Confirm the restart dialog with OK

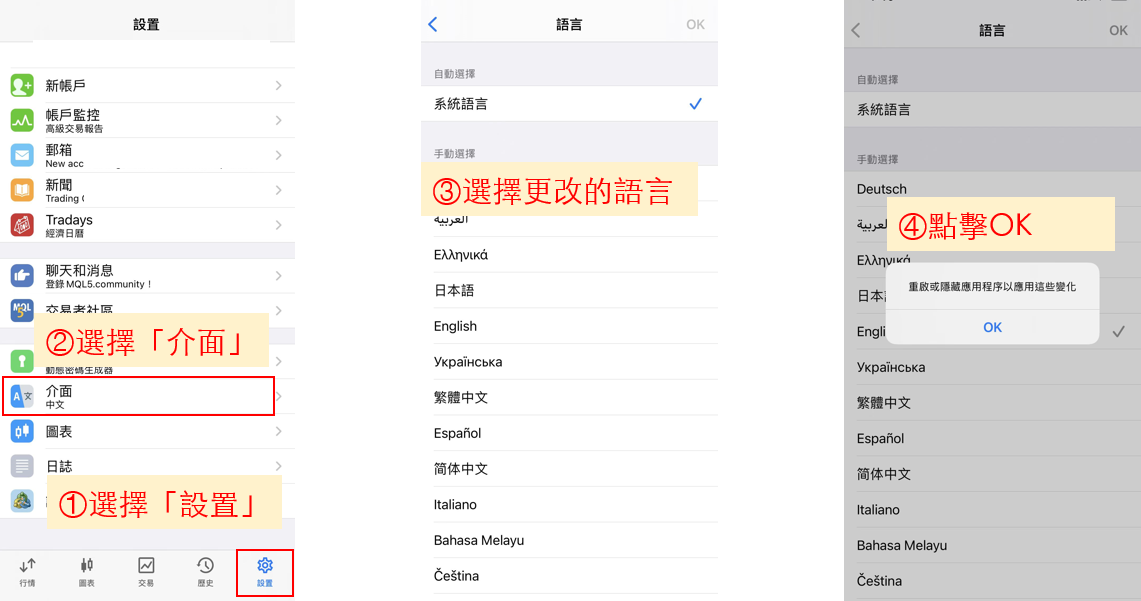[993, 327]
